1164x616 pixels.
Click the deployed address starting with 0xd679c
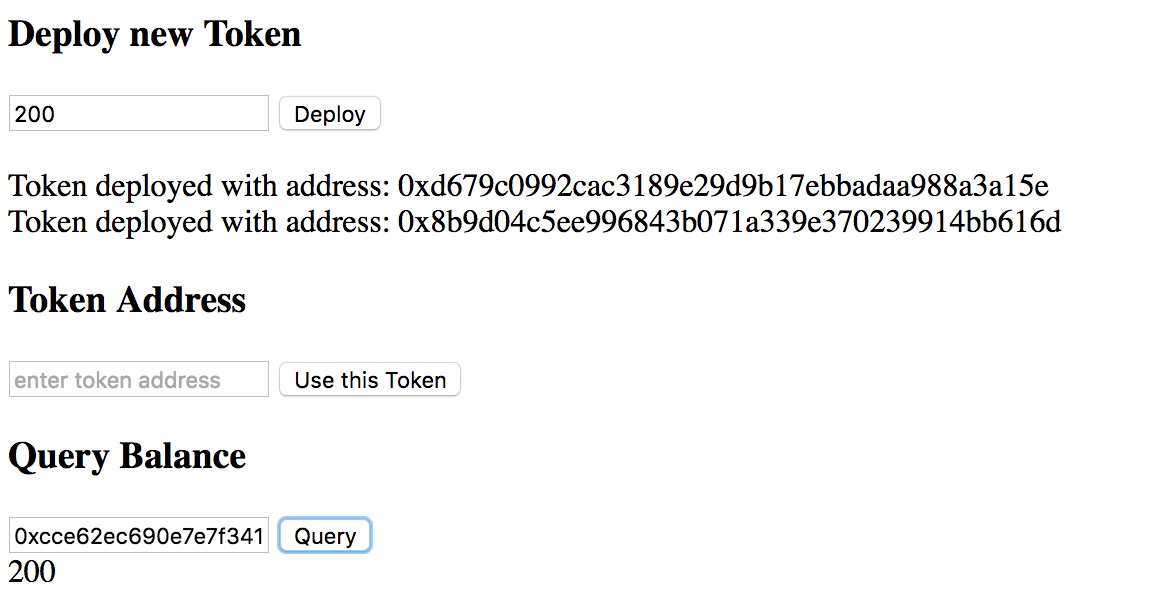coord(723,186)
